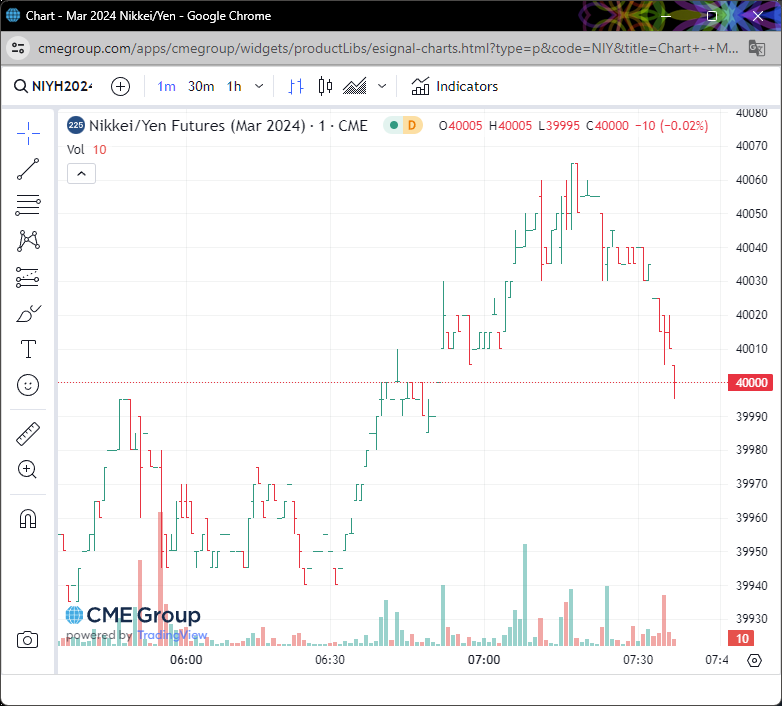Open the emoji icons tool
This screenshot has height=706, width=782.
click(28, 385)
